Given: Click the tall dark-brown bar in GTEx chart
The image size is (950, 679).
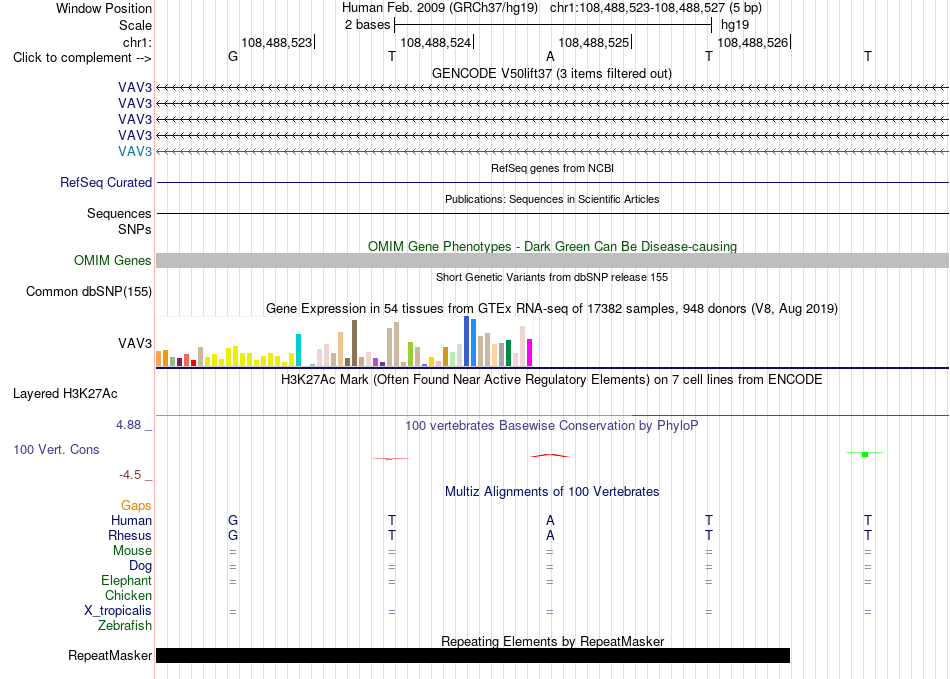Looking at the screenshot, I should click(354, 343).
